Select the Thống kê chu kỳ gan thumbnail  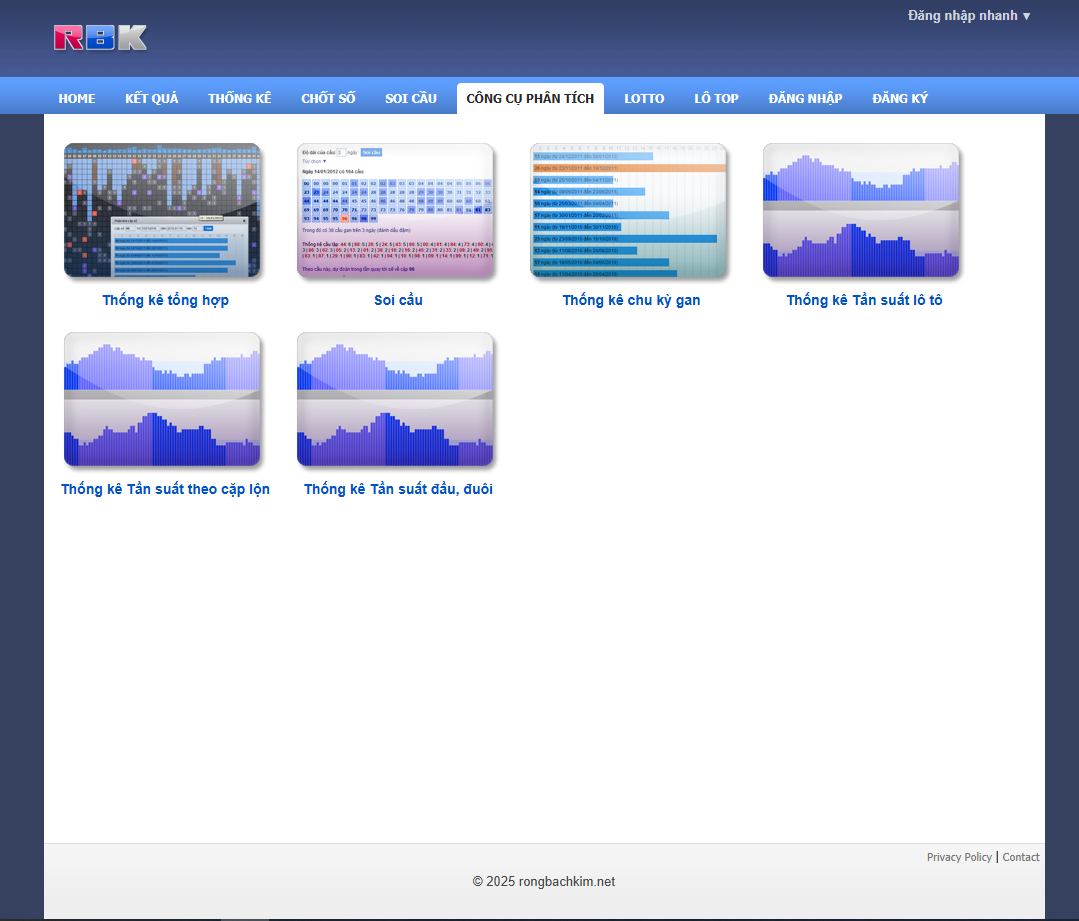[x=628, y=210]
